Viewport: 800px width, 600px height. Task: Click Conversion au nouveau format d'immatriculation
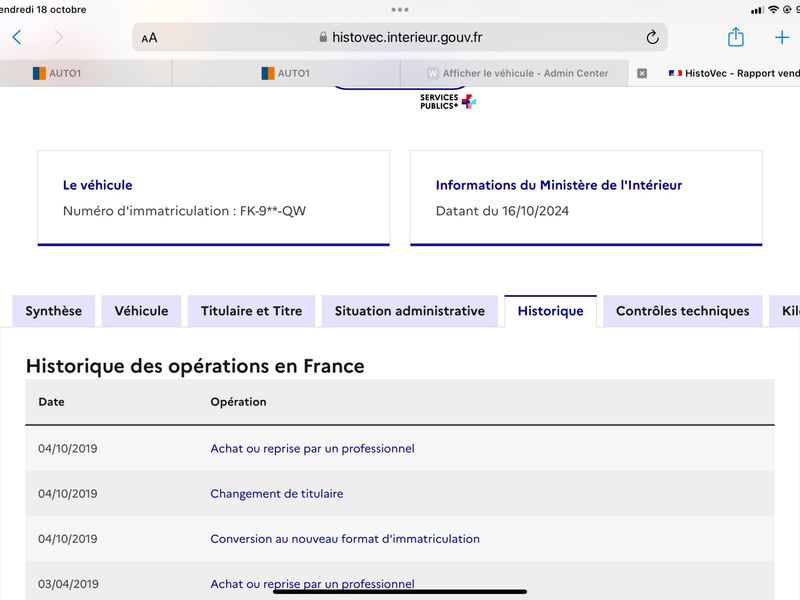[x=345, y=539]
